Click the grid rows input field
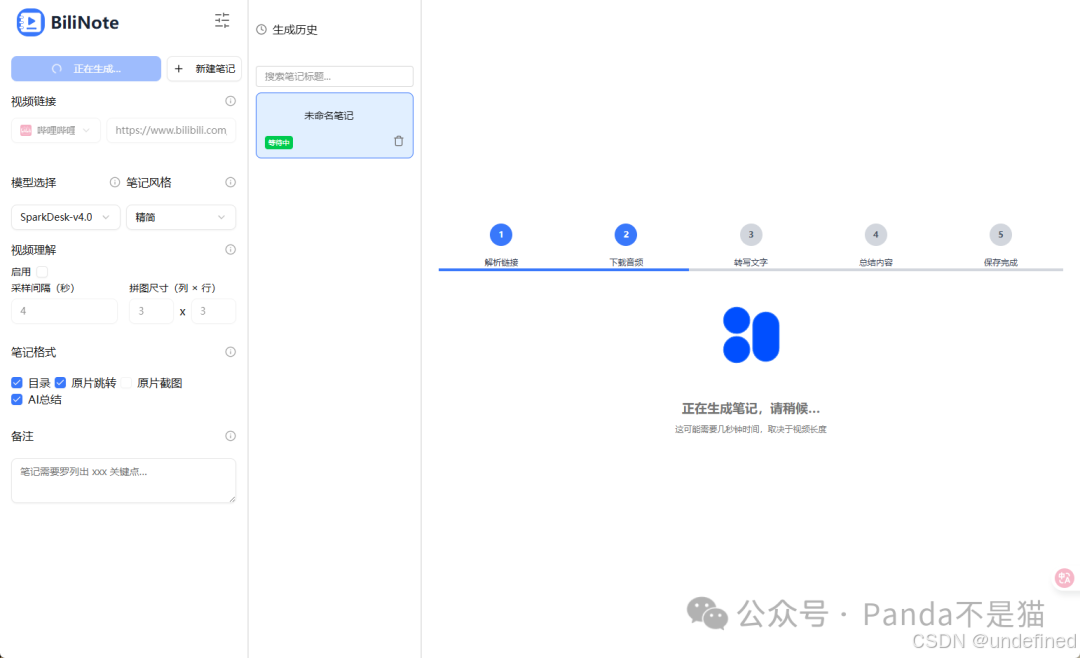Screen dimensions: 1080x658 click(x=214, y=311)
